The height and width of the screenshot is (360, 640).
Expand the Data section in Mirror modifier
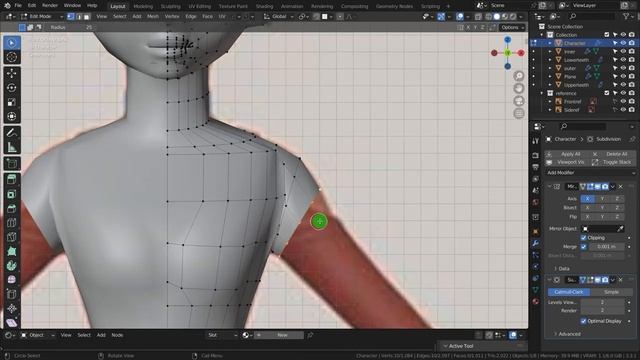point(562,269)
